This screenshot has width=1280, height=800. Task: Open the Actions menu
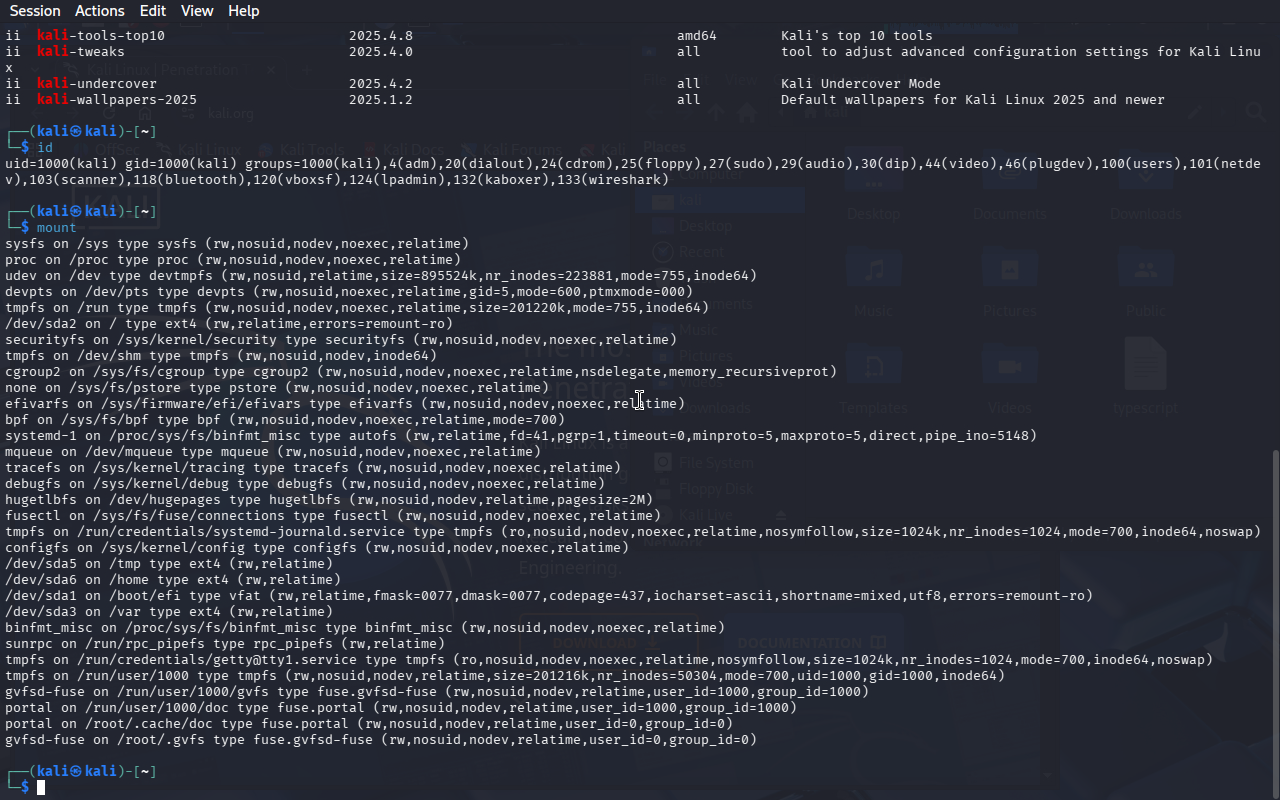(x=100, y=11)
